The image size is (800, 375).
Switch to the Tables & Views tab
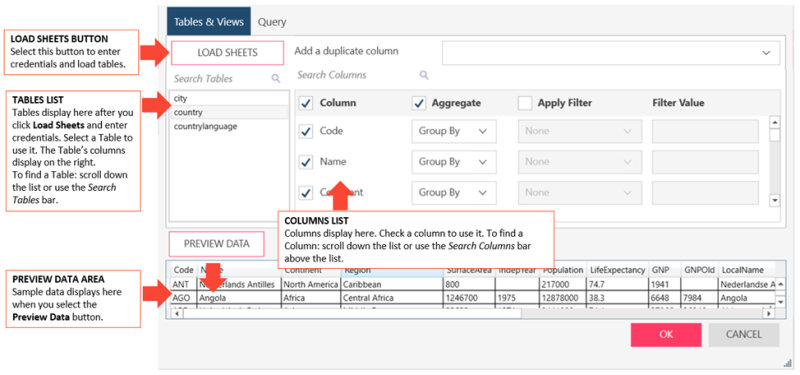point(209,22)
